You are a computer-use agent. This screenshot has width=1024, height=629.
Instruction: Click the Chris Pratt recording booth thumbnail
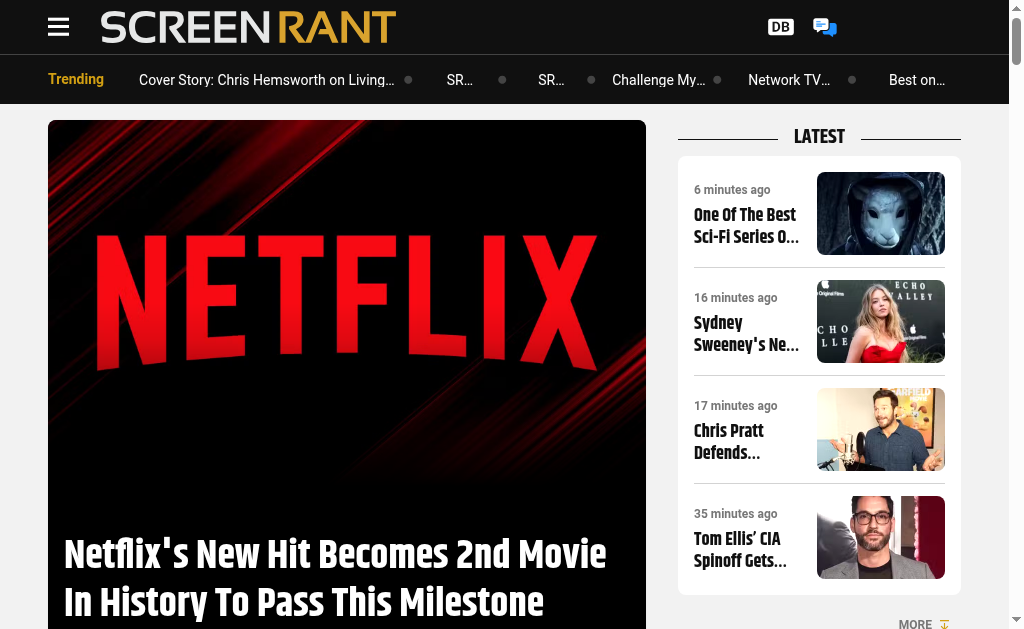pos(881,429)
